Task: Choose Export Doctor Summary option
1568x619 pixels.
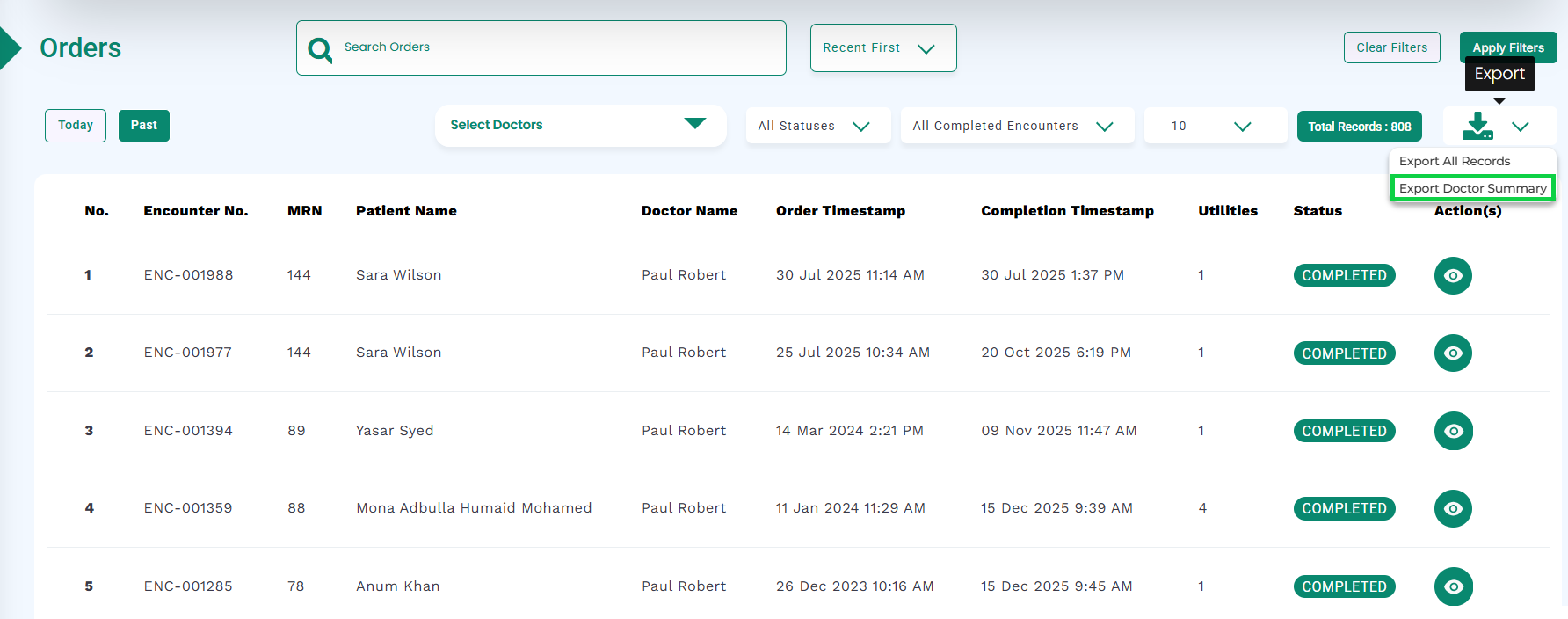Action: pyautogui.click(x=1472, y=188)
